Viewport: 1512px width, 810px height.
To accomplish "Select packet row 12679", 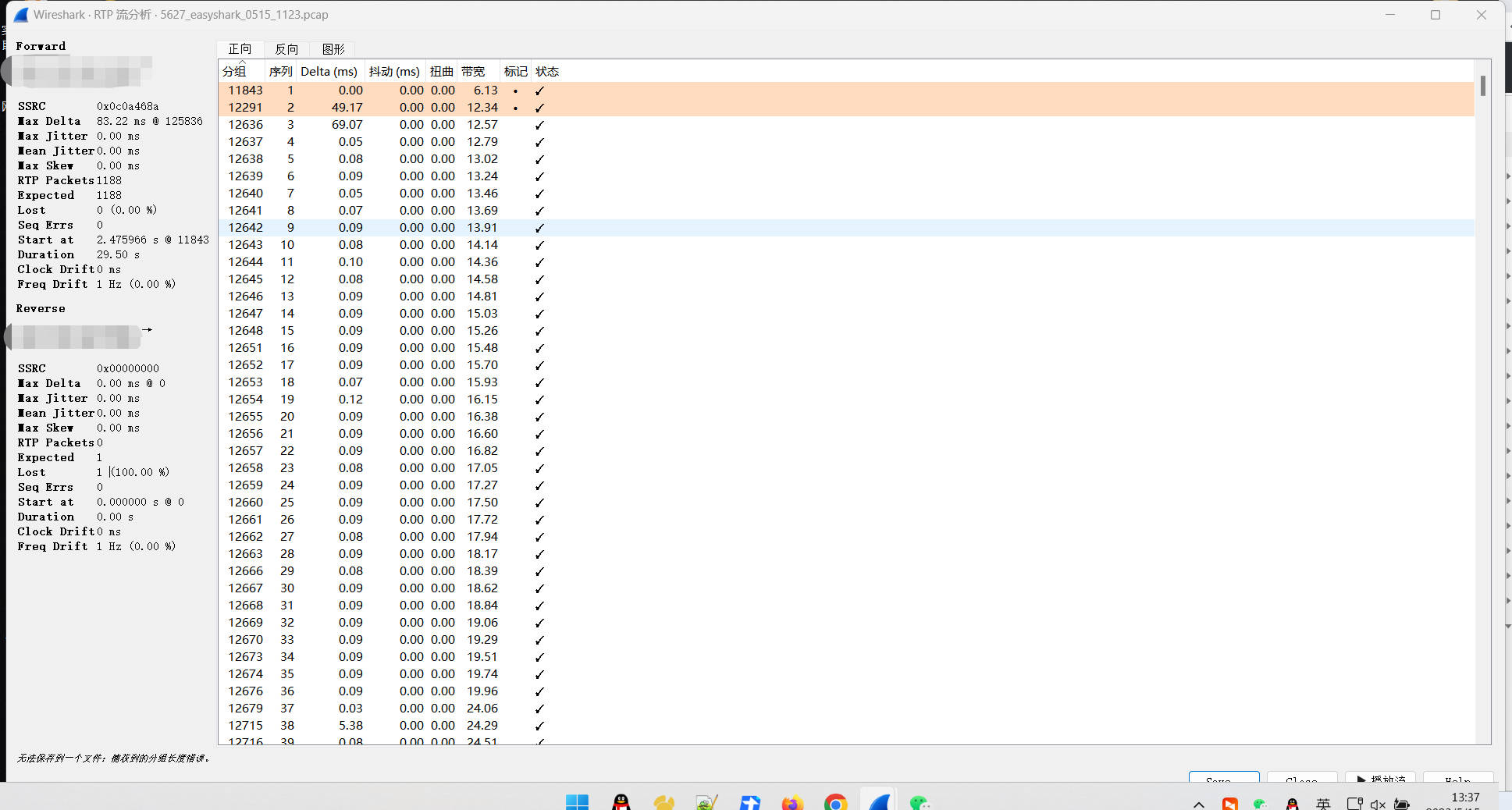I will tap(846, 709).
